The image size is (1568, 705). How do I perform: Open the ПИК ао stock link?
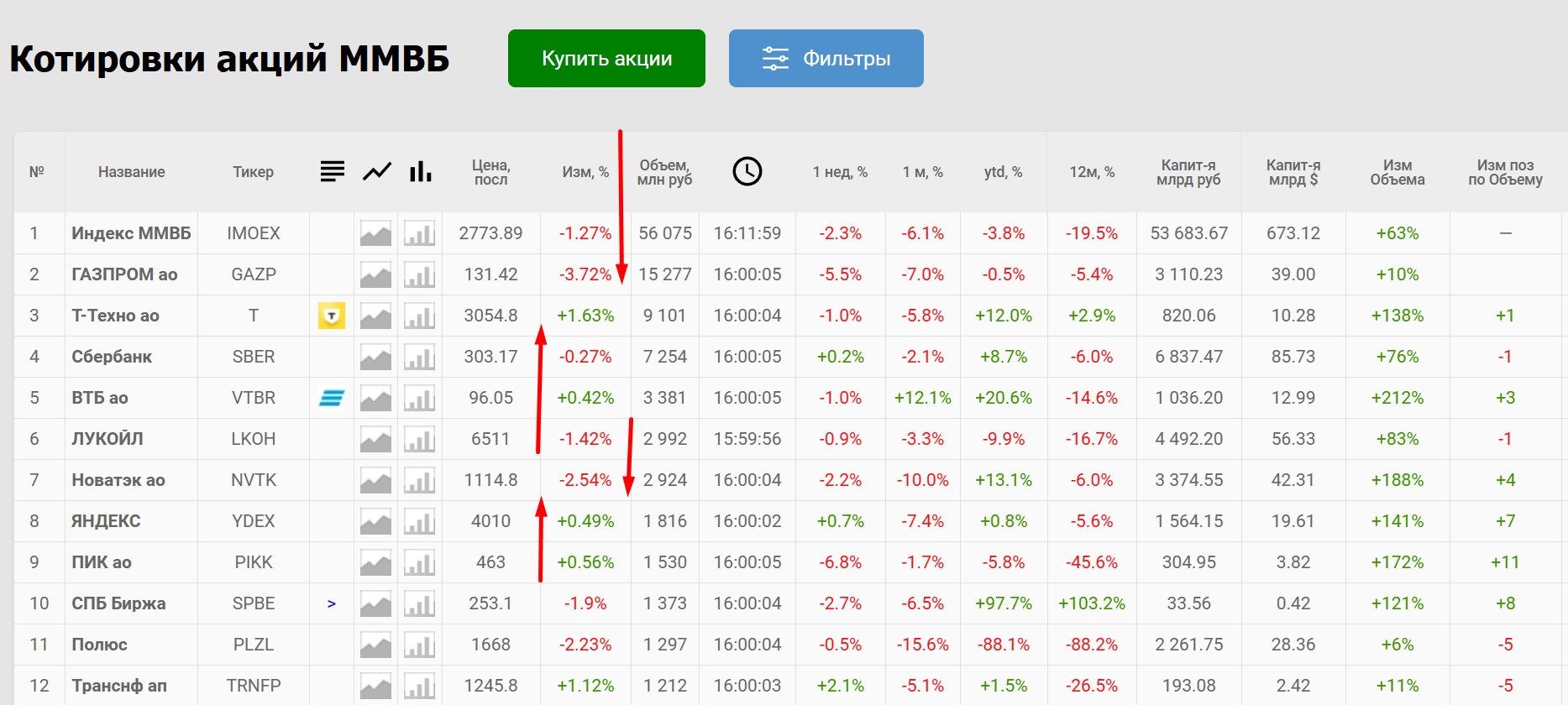click(102, 562)
